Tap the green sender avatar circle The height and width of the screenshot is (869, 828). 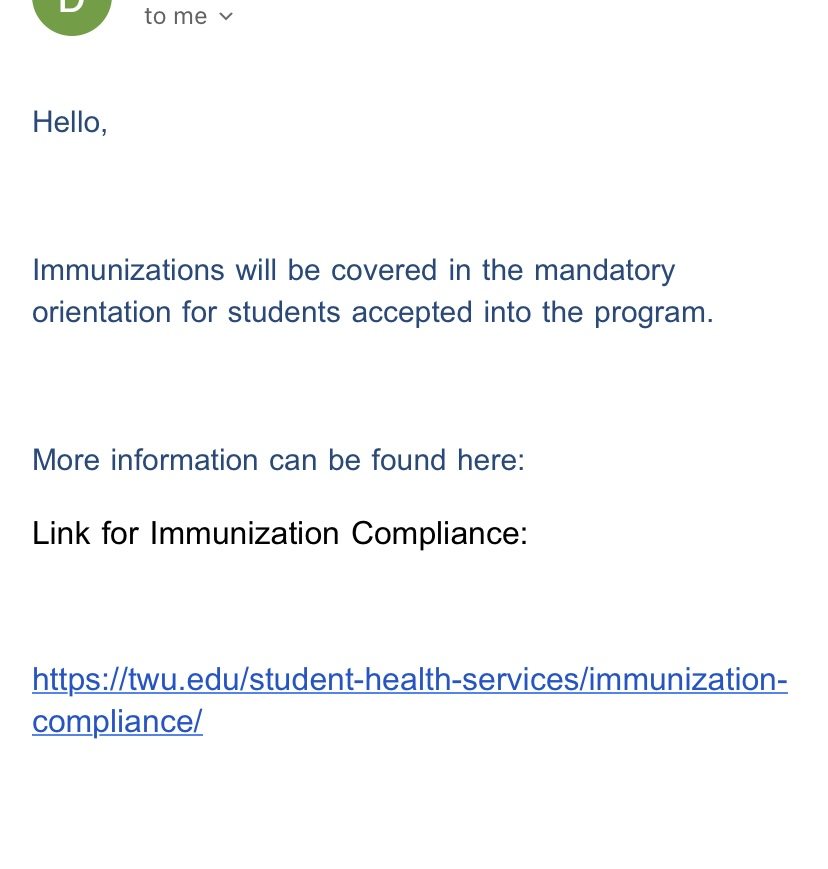[x=72, y=11]
